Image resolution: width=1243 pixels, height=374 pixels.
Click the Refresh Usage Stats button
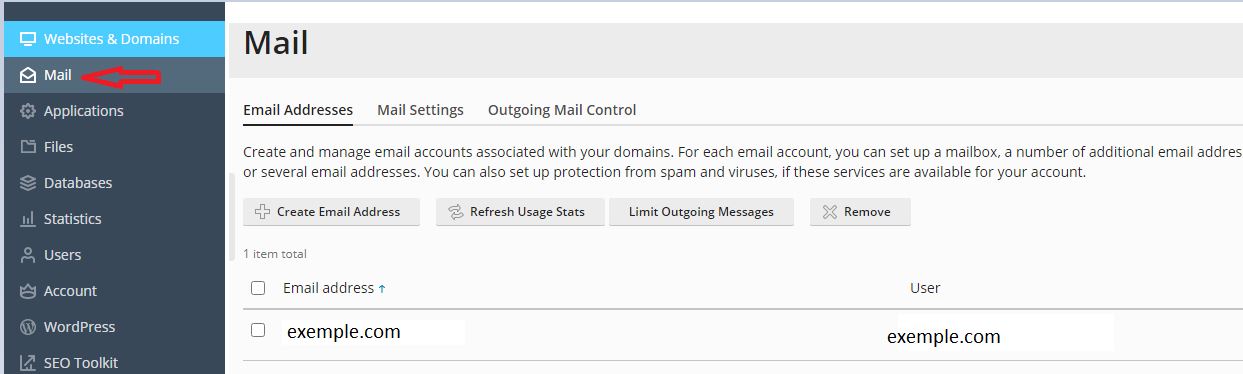[x=520, y=212]
